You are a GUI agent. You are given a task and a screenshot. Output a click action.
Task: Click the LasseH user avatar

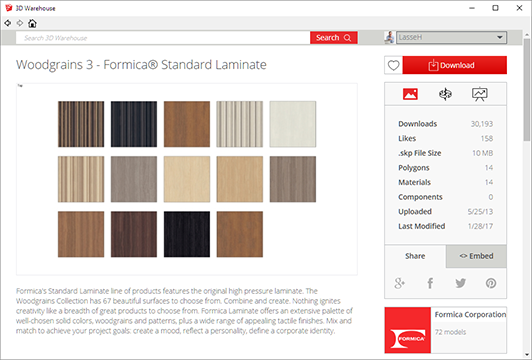390,37
